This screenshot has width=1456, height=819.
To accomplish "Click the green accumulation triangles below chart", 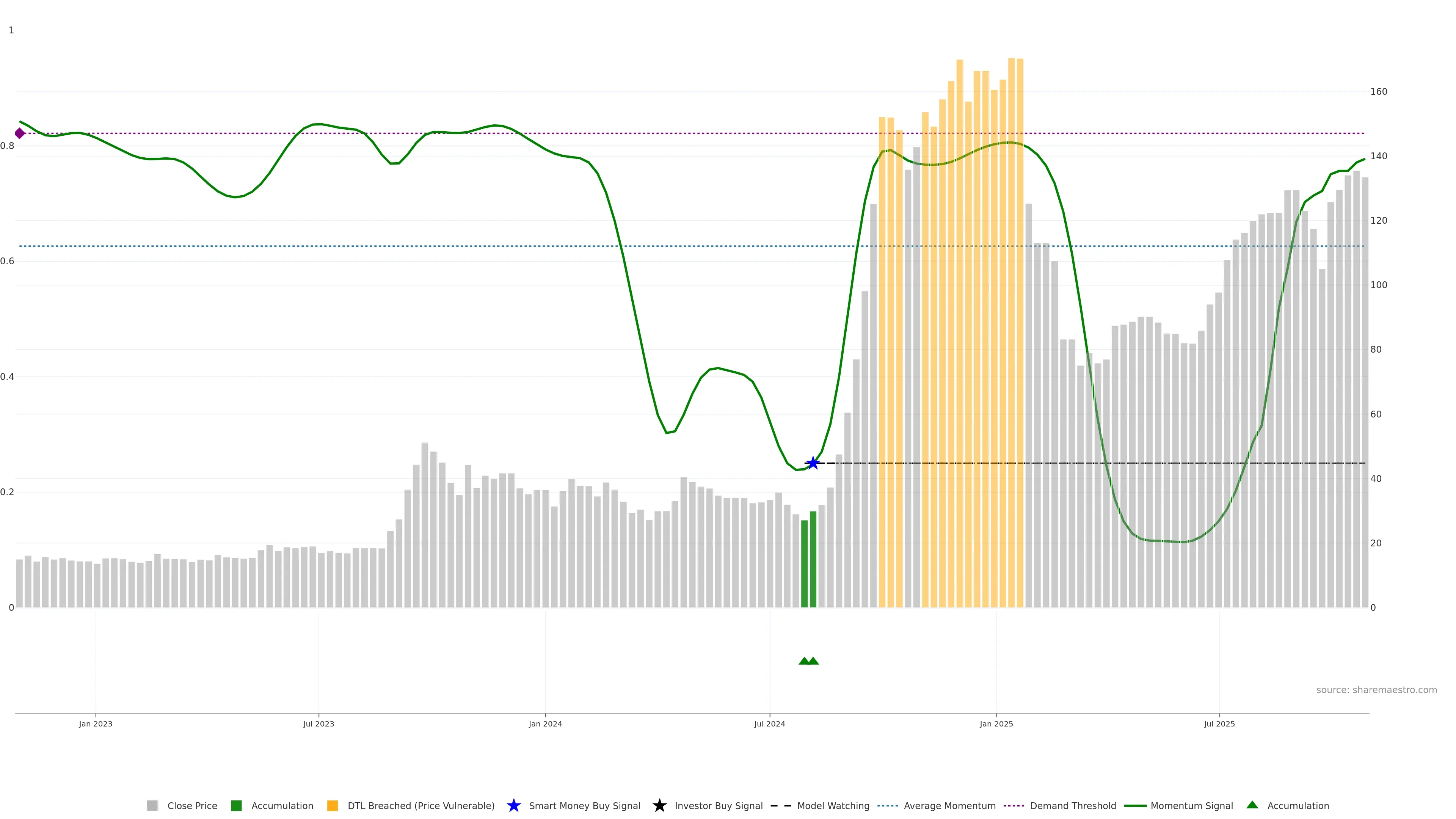I will (x=808, y=661).
